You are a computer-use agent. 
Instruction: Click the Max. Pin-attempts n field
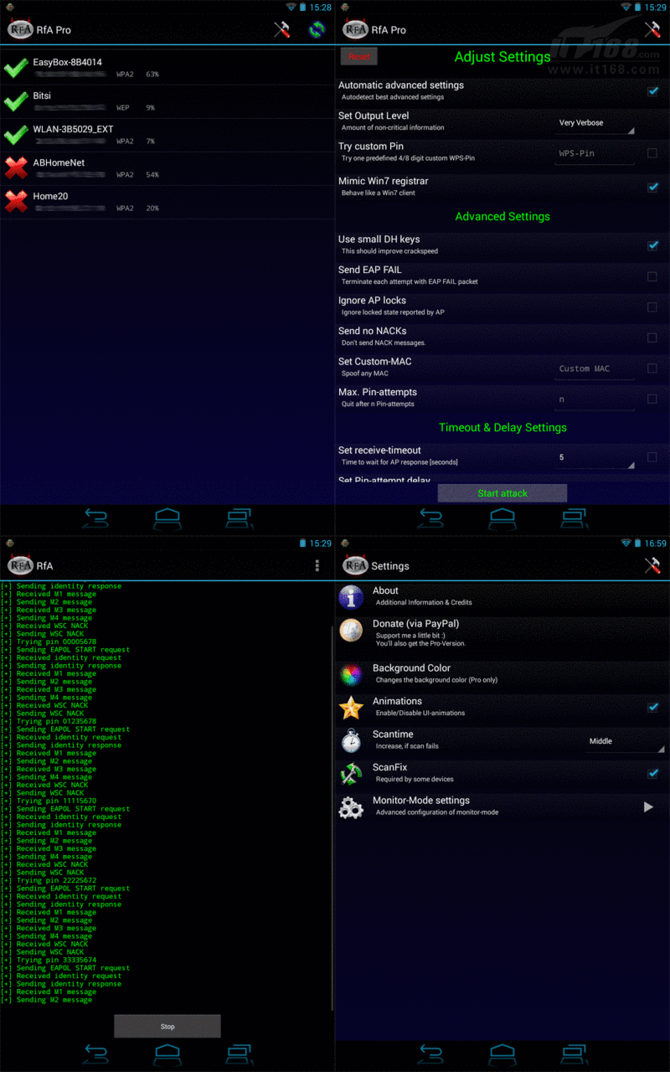[x=594, y=400]
